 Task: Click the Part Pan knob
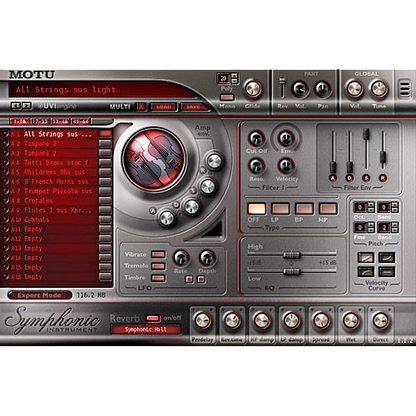click(323, 89)
